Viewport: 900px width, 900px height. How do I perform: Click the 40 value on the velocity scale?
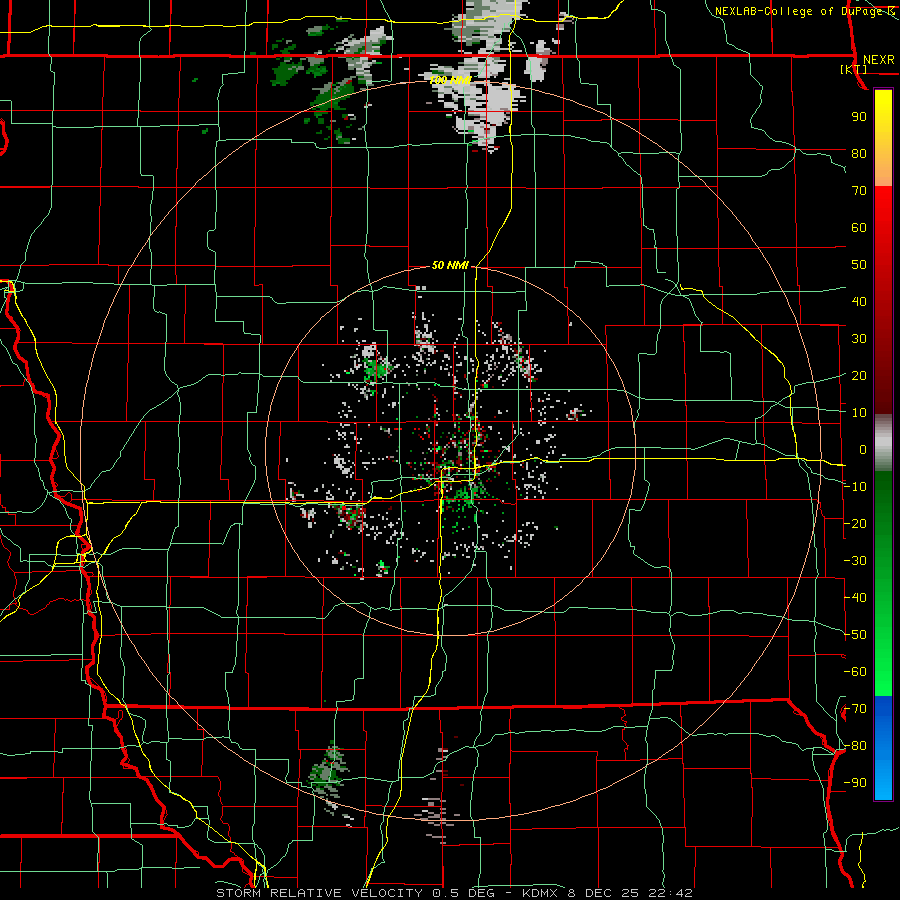859,302
